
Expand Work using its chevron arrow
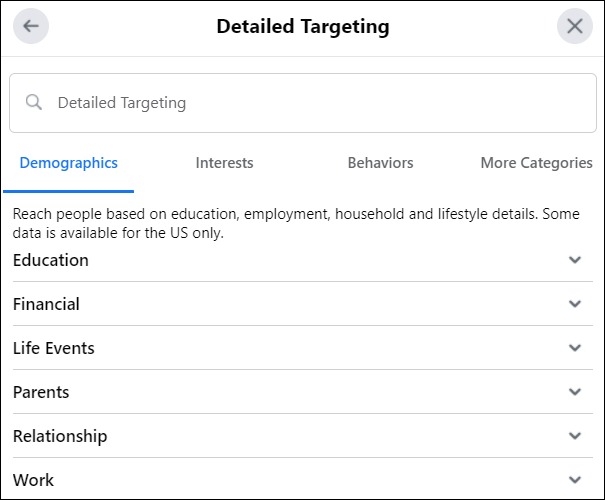574,480
